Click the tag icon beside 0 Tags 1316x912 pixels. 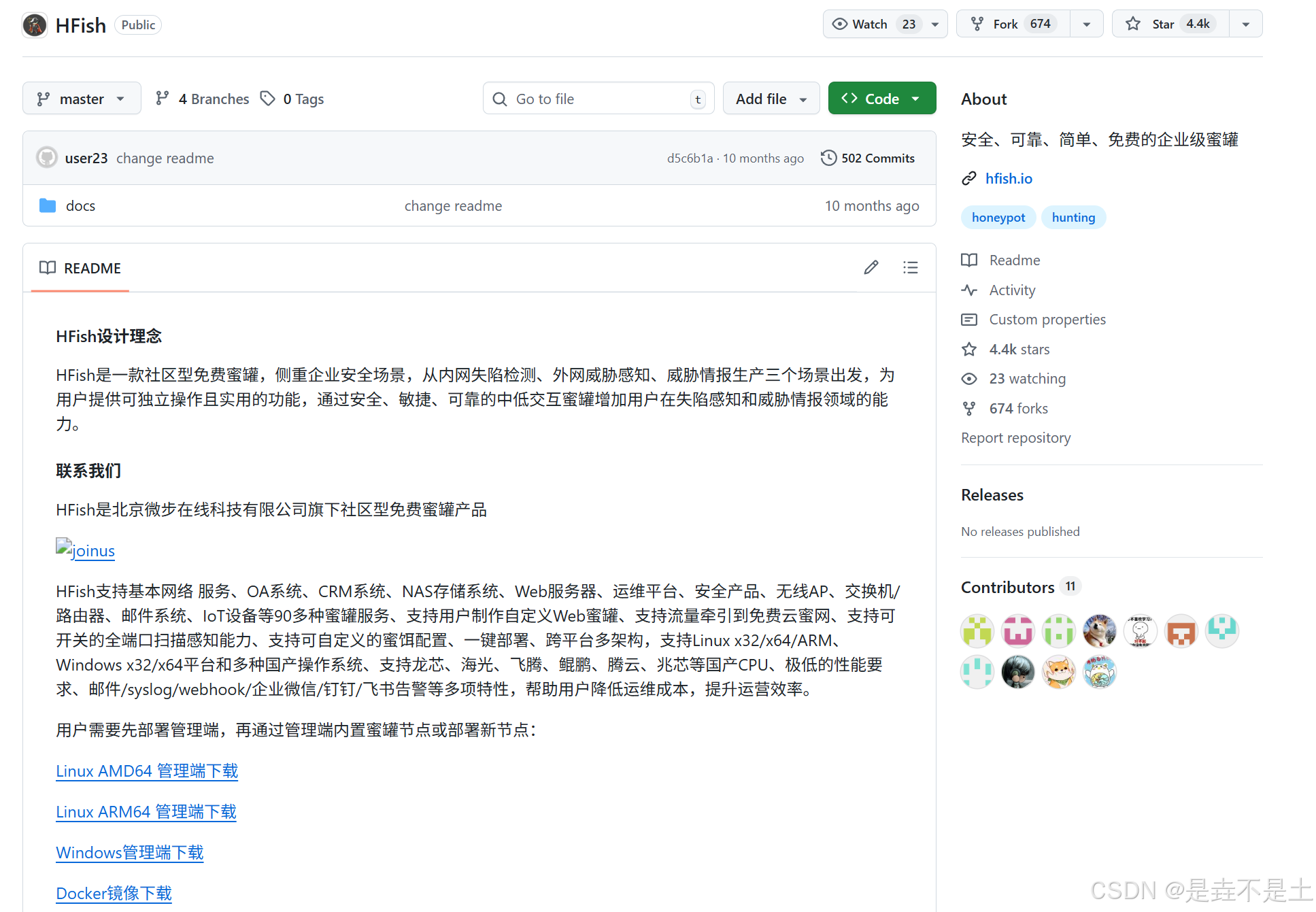tap(268, 99)
